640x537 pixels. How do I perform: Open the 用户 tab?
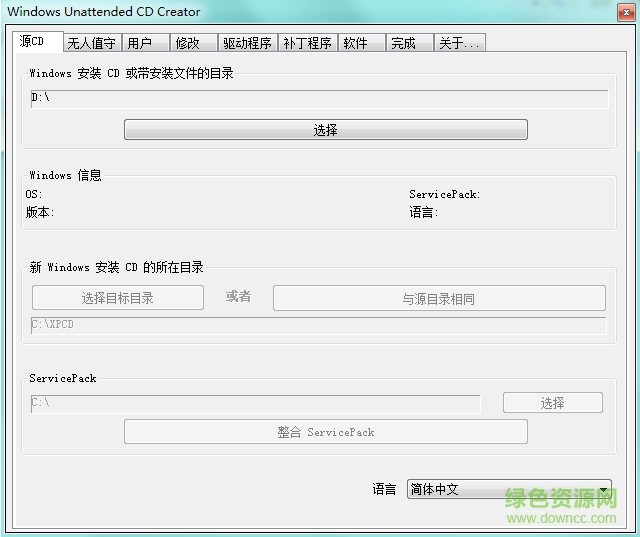pyautogui.click(x=146, y=42)
